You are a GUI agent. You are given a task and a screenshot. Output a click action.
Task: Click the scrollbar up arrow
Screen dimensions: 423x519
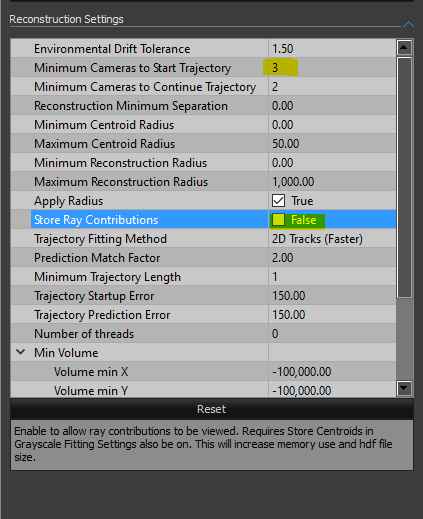[x=404, y=48]
